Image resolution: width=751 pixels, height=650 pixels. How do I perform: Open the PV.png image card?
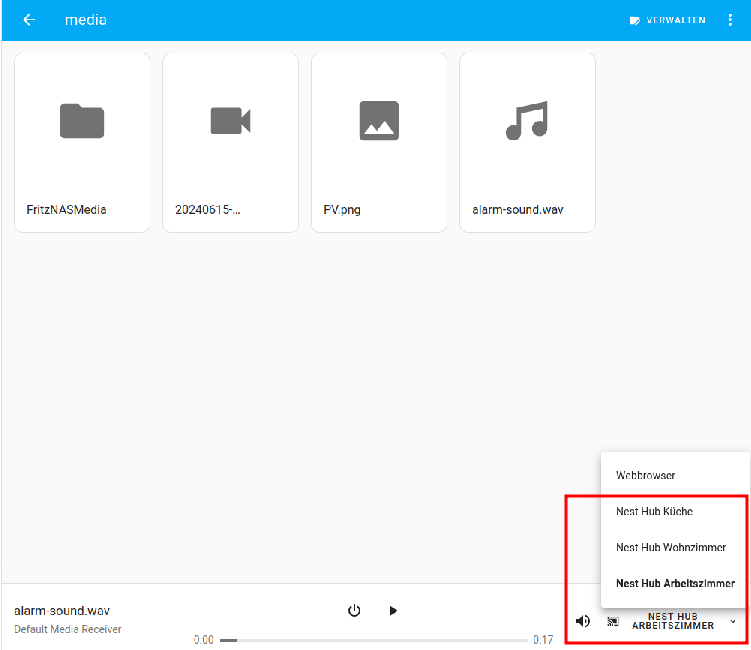(x=379, y=143)
